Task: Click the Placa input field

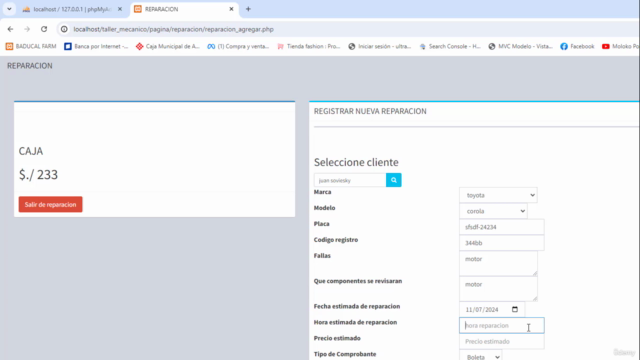Action: click(x=502, y=227)
